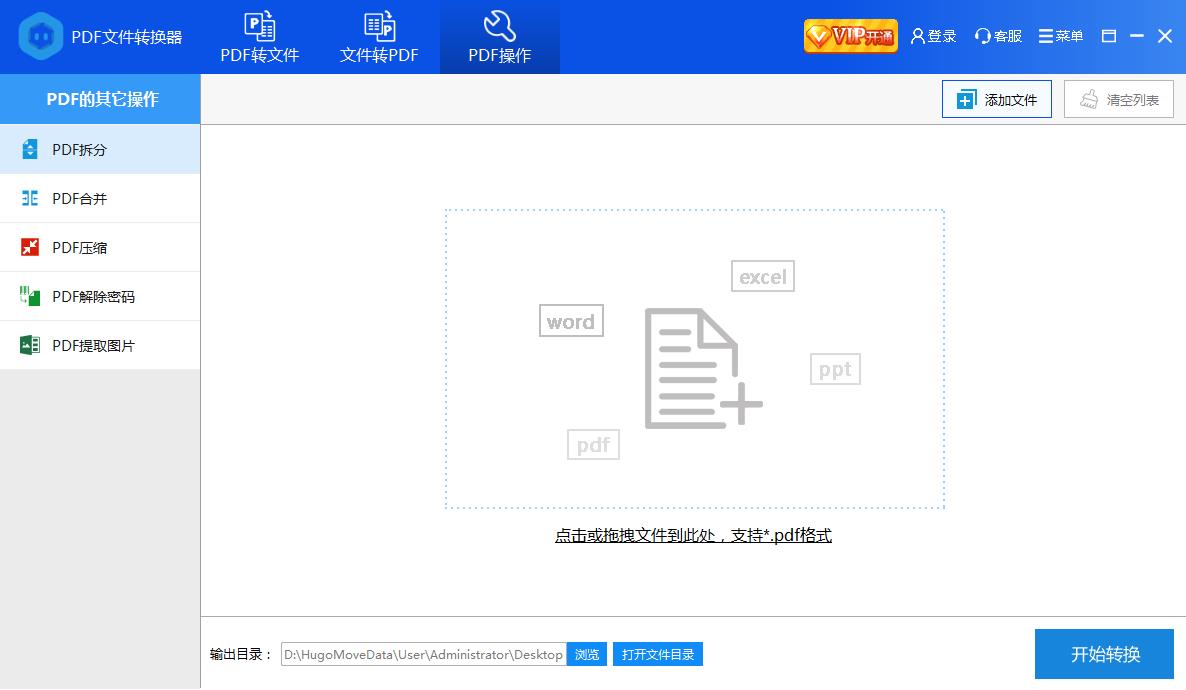Click the 点击或拖拽文件到此处 link
The width and height of the screenshot is (1186, 690).
click(x=693, y=535)
